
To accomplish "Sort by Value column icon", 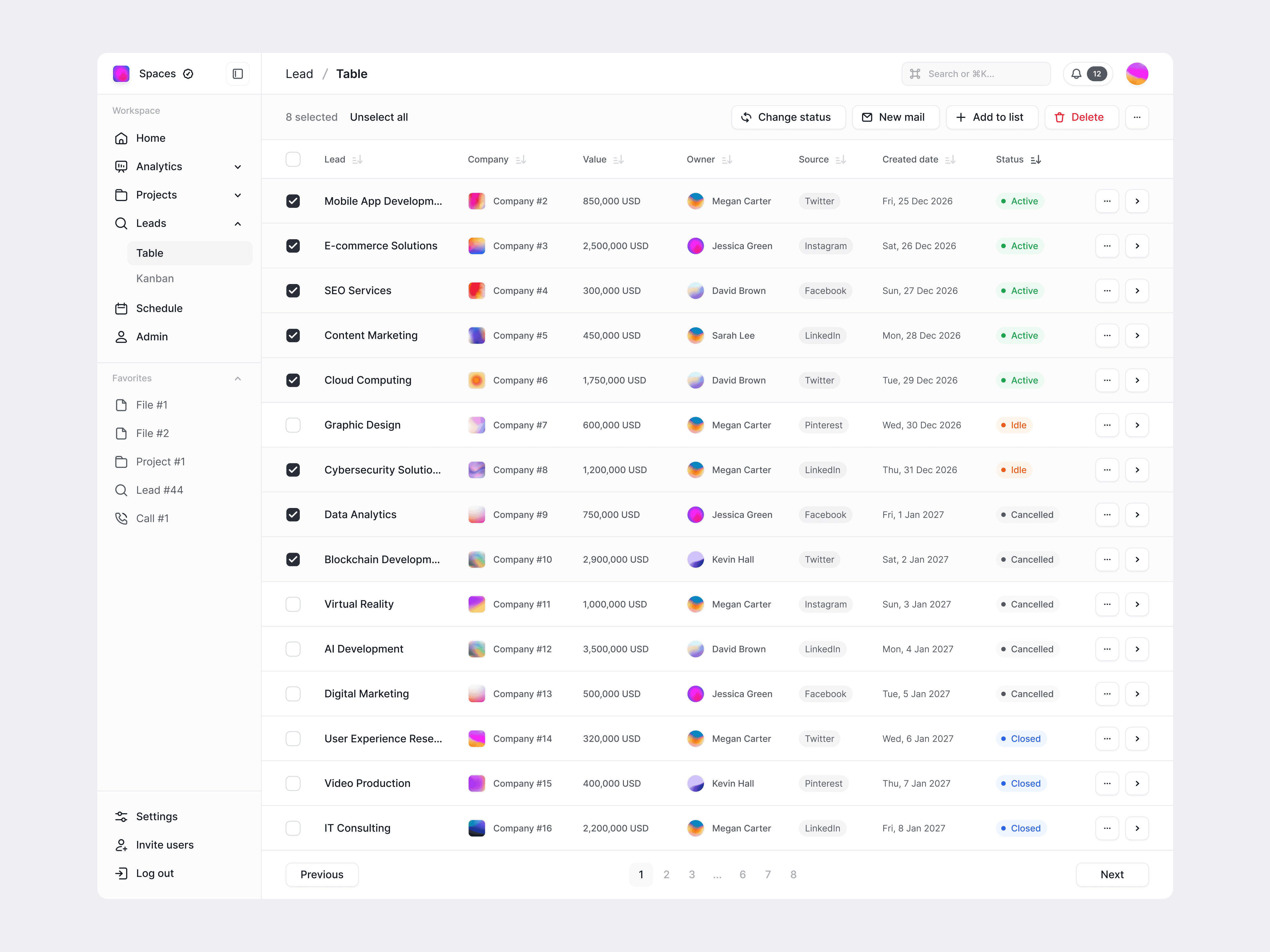I will [x=618, y=159].
